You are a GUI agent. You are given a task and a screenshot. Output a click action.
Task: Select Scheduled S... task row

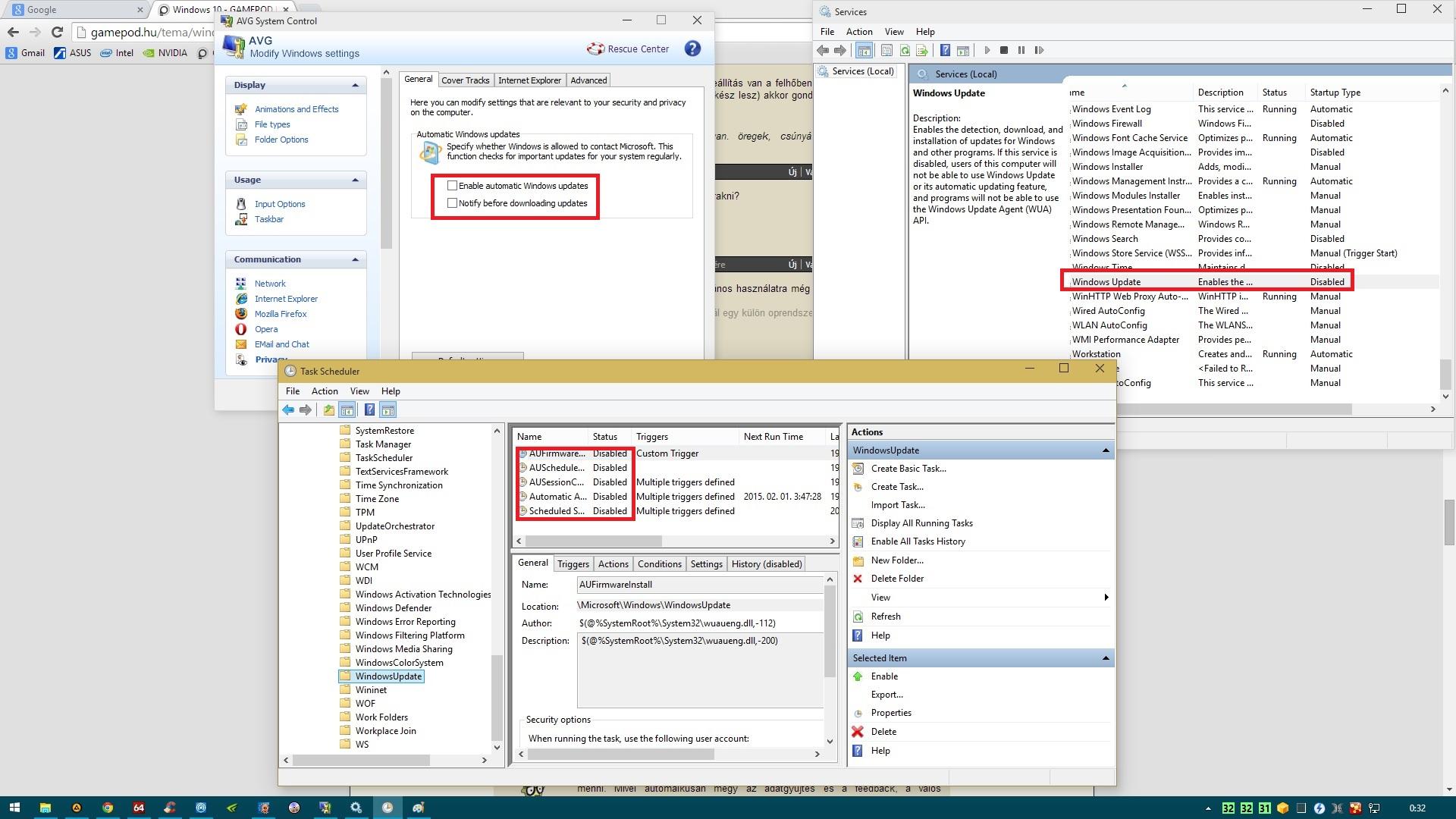pos(676,511)
